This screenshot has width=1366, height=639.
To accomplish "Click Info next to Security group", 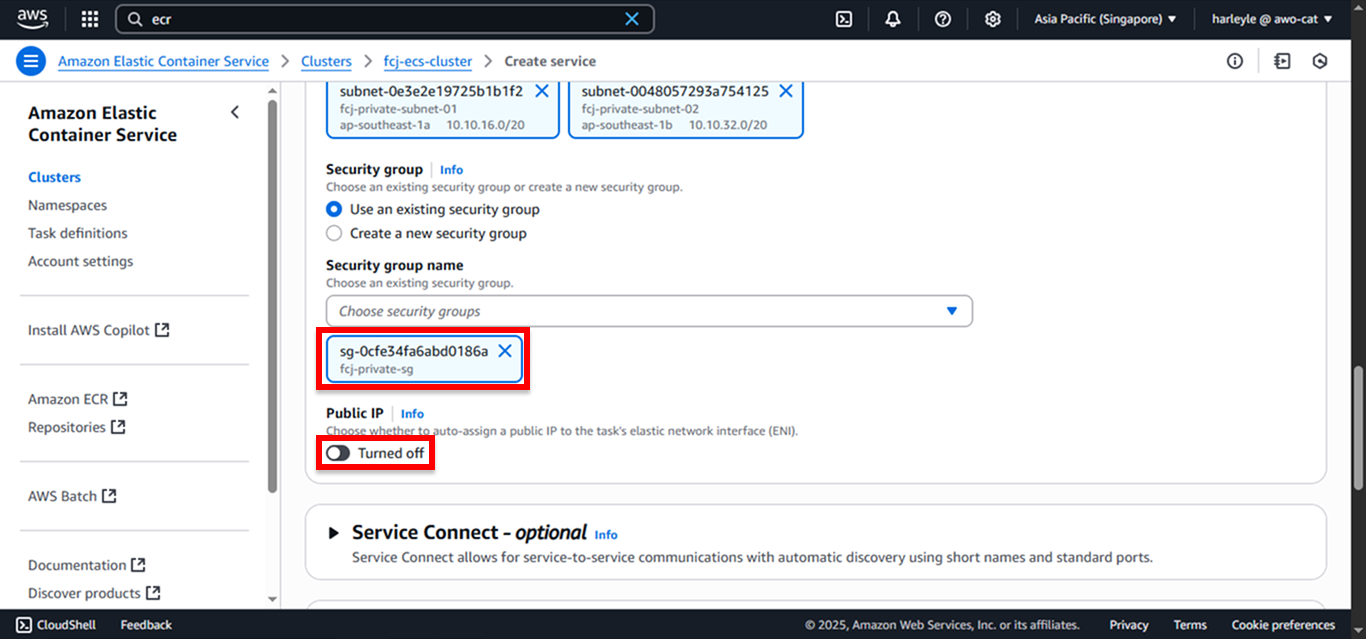I will (x=451, y=170).
